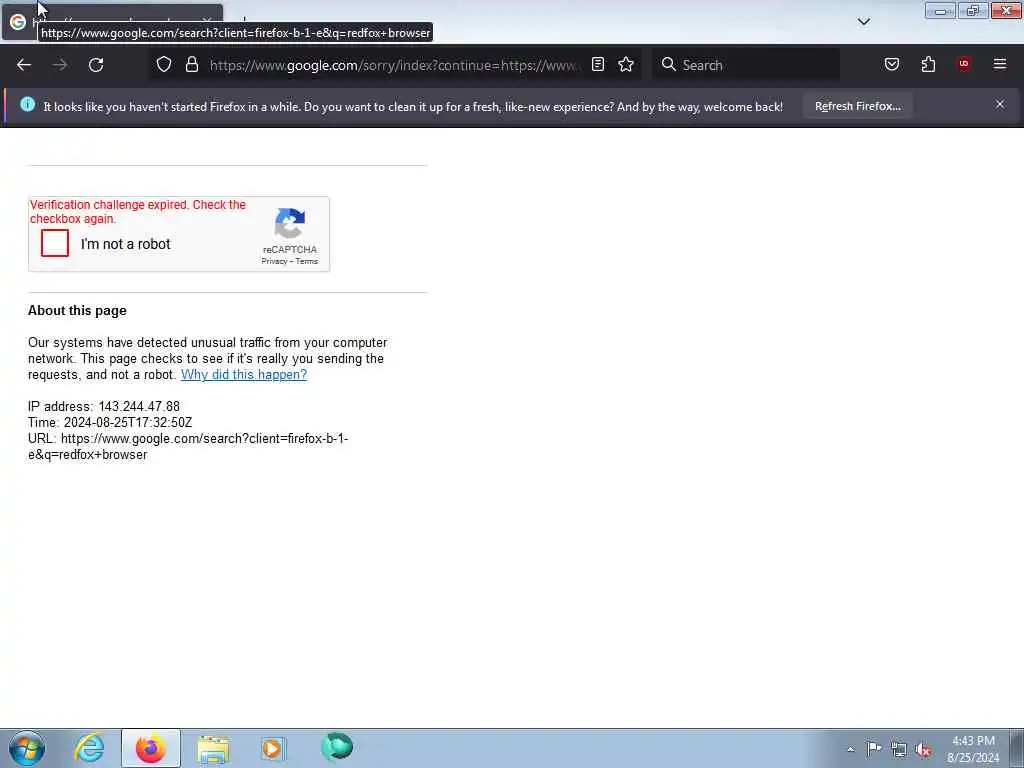The height and width of the screenshot is (768, 1024).
Task: Click the site security padlock icon
Action: (x=191, y=65)
